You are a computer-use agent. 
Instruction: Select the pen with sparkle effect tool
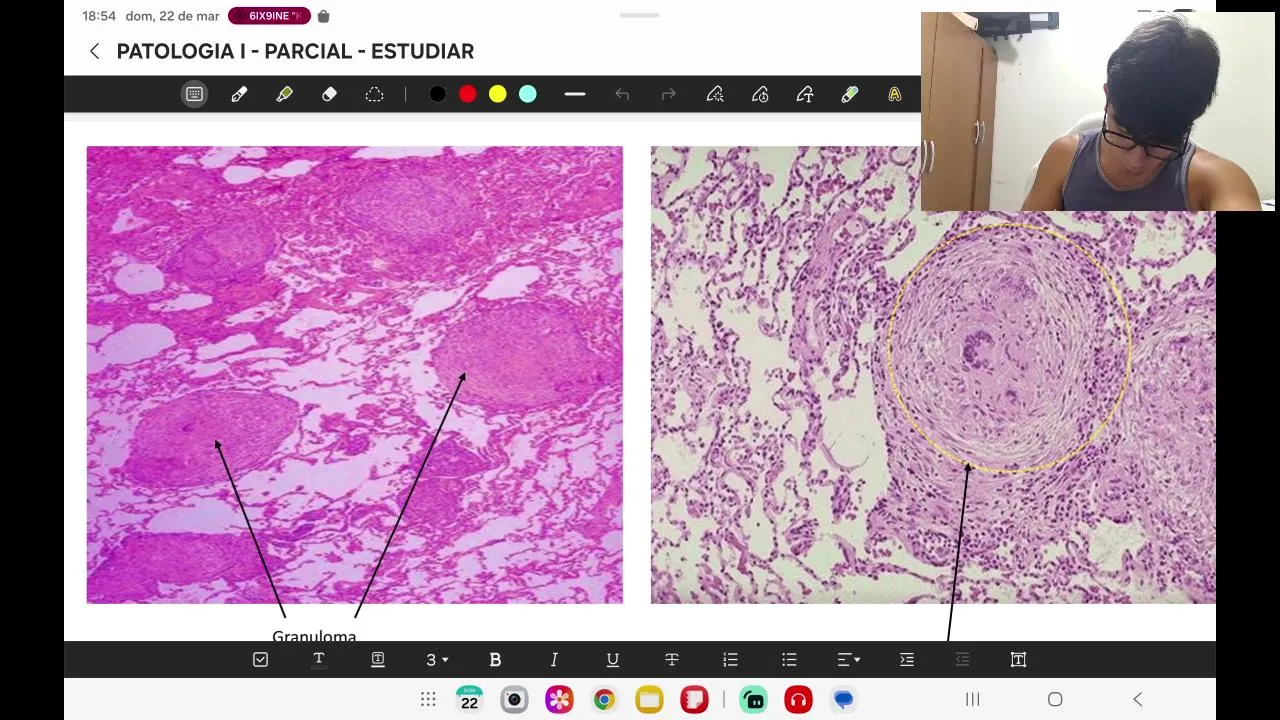tap(849, 94)
